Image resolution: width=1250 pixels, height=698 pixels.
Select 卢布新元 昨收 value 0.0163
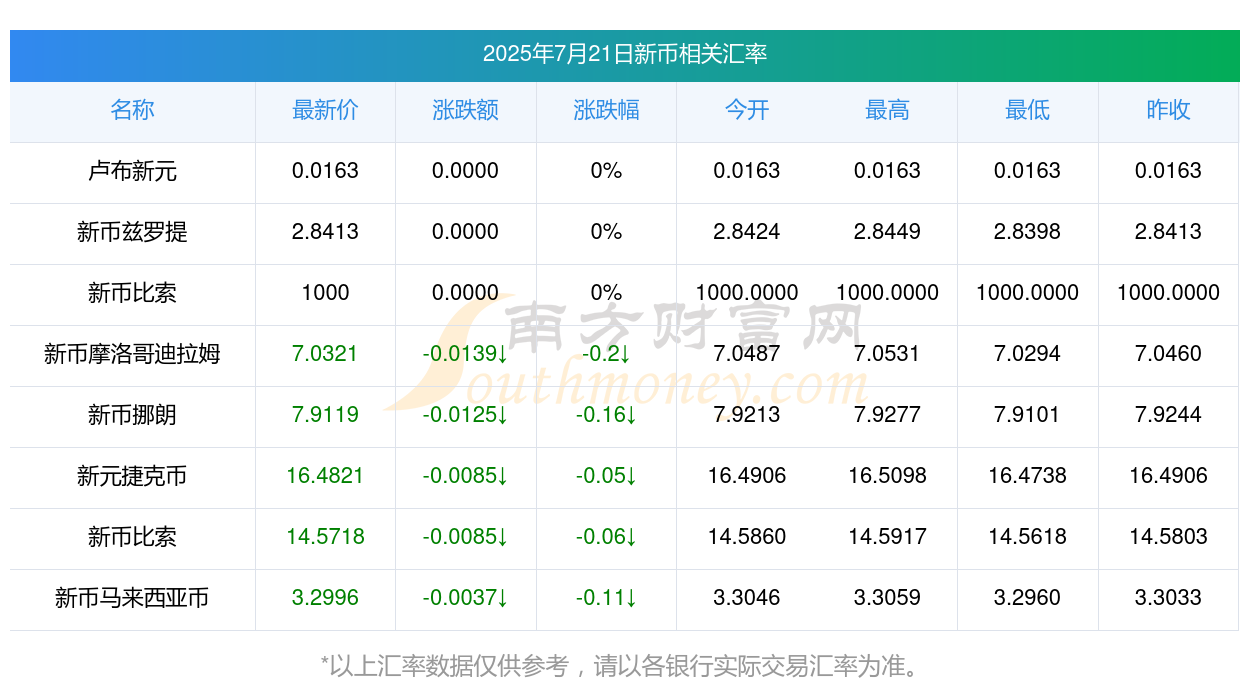[x=1168, y=171]
